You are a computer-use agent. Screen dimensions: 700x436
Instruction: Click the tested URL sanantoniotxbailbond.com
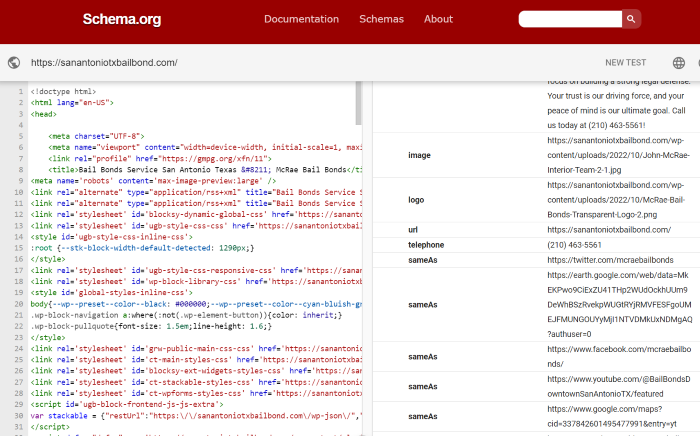(104, 62)
